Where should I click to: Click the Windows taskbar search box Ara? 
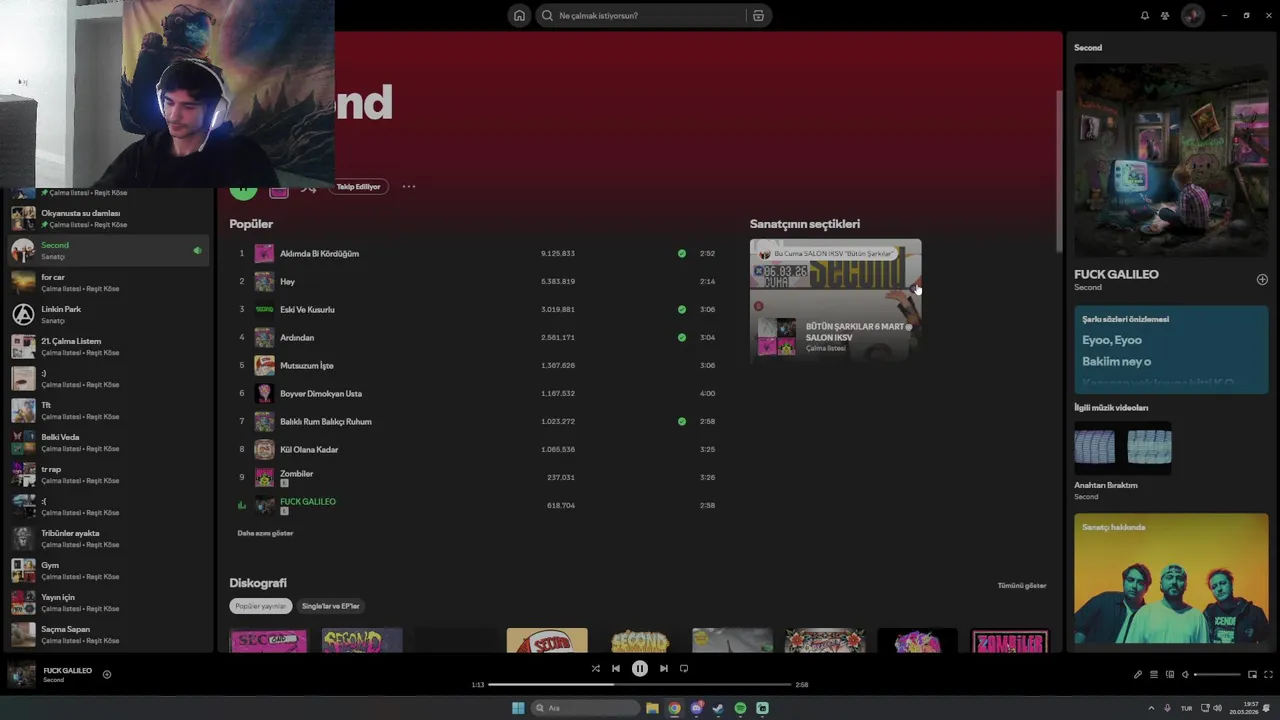tap(585, 708)
